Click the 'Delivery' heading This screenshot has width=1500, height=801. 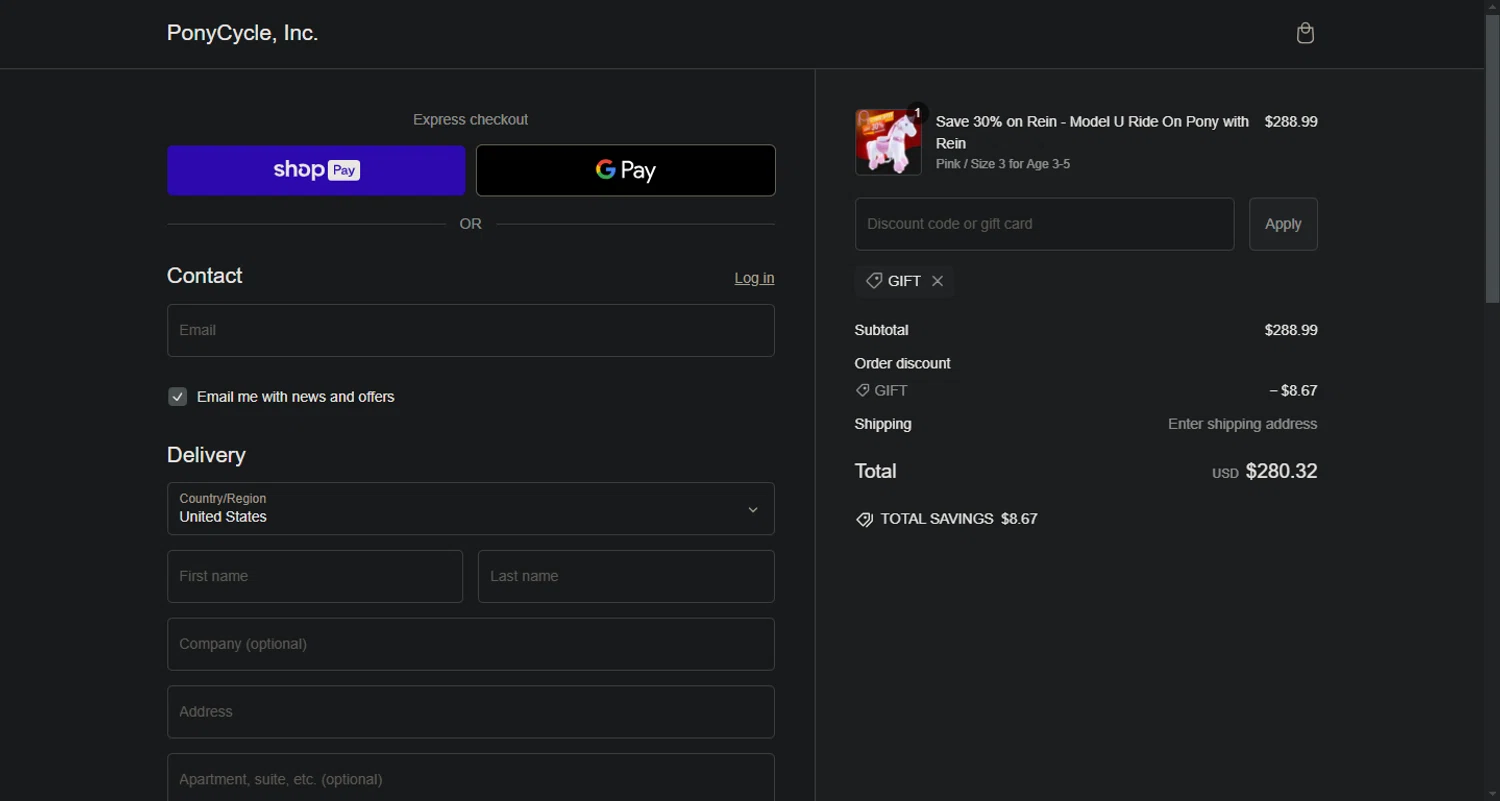pyautogui.click(x=206, y=455)
